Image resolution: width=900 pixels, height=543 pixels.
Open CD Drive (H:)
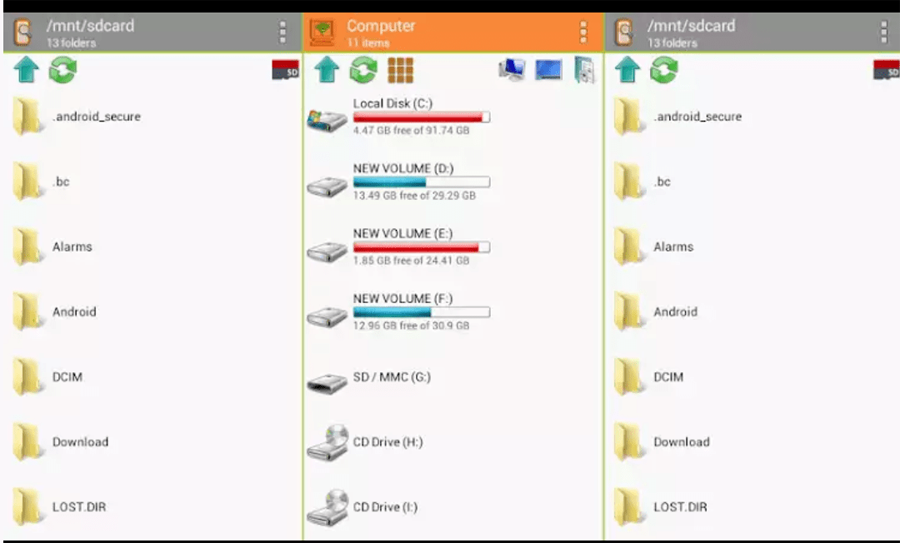(453, 442)
